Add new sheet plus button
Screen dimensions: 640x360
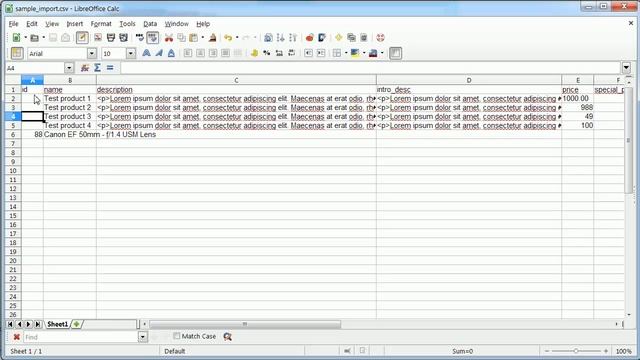76,324
